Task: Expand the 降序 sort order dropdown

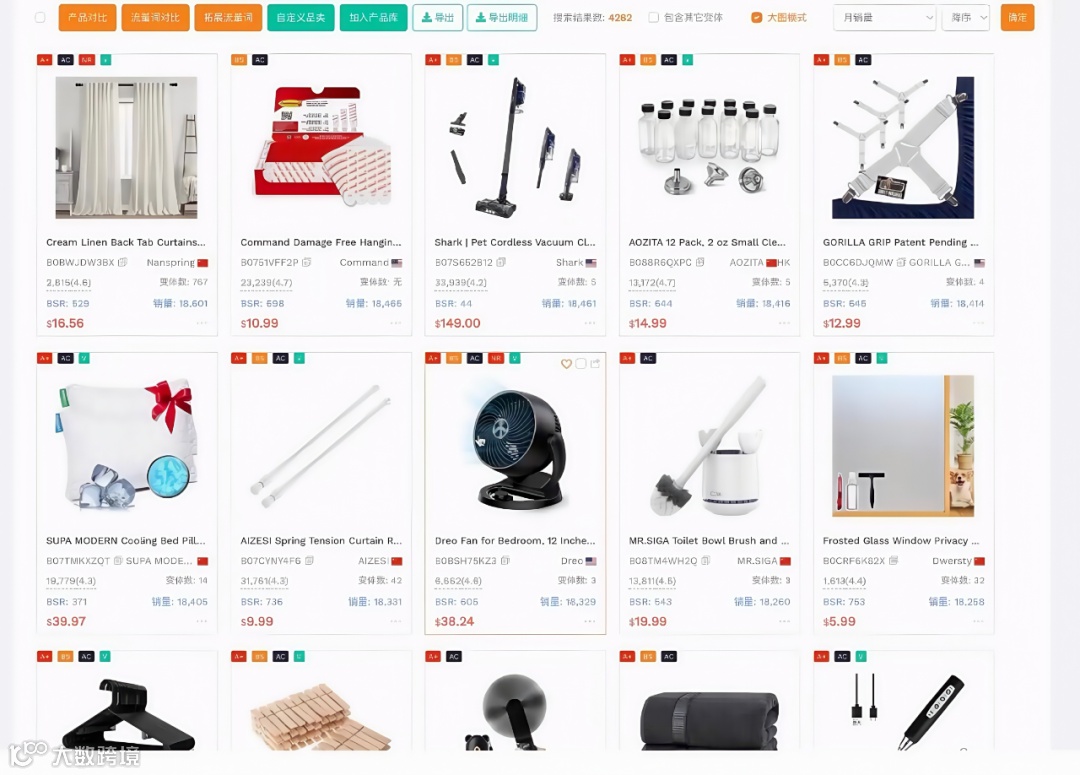Action: coord(966,17)
